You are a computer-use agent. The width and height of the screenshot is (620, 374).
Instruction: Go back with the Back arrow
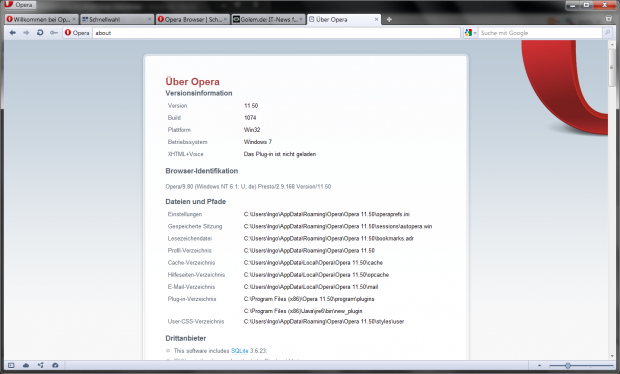click(13, 33)
